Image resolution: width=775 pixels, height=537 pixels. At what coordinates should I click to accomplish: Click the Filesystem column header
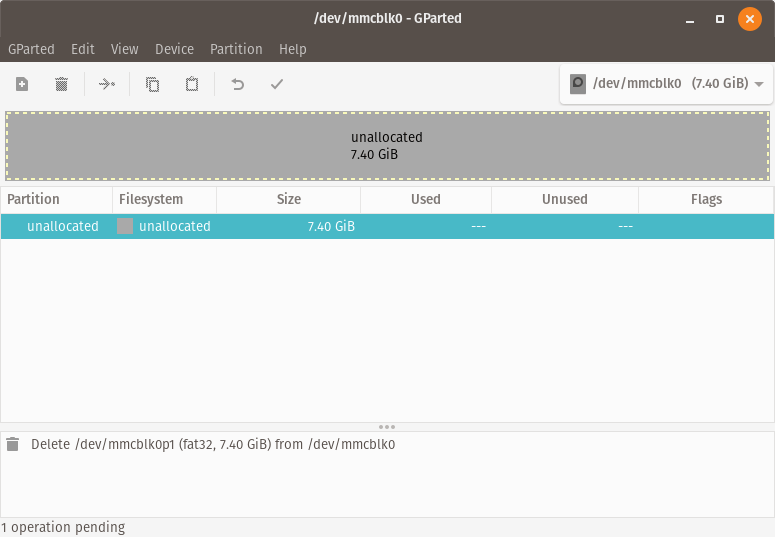151,199
